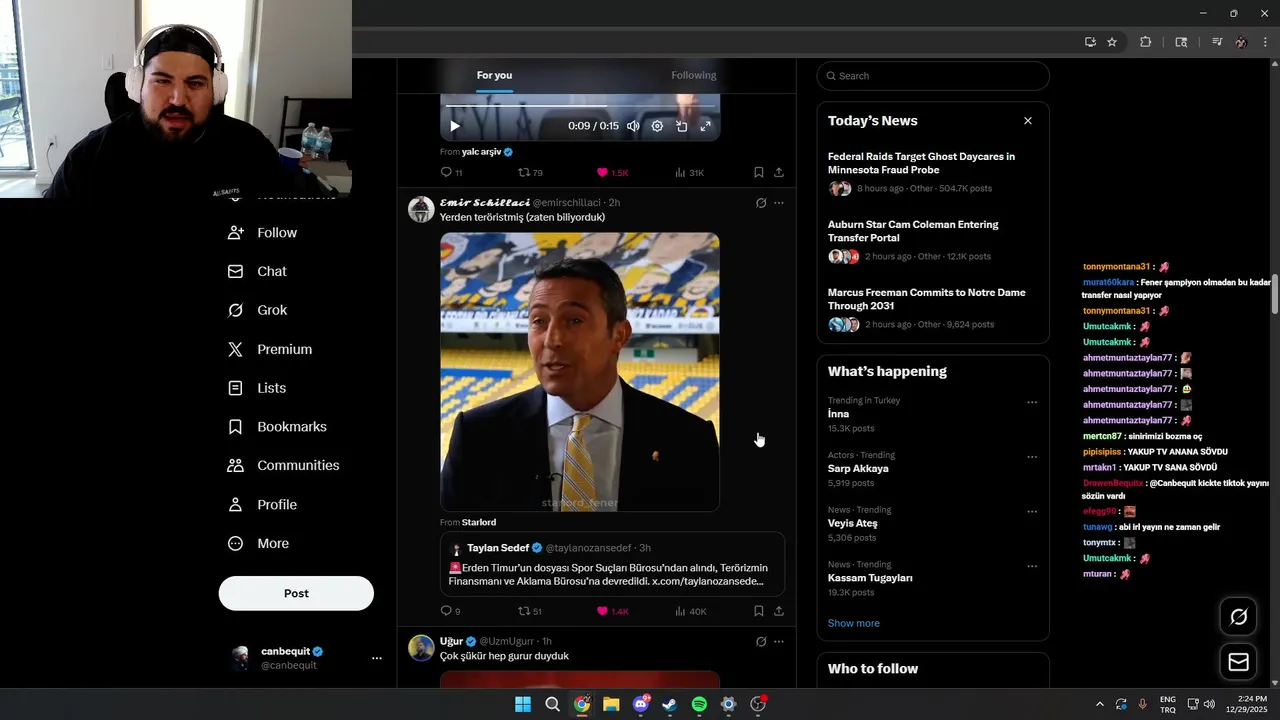
Task: Open the browser extensions puzzle icon
Action: coord(1146,42)
